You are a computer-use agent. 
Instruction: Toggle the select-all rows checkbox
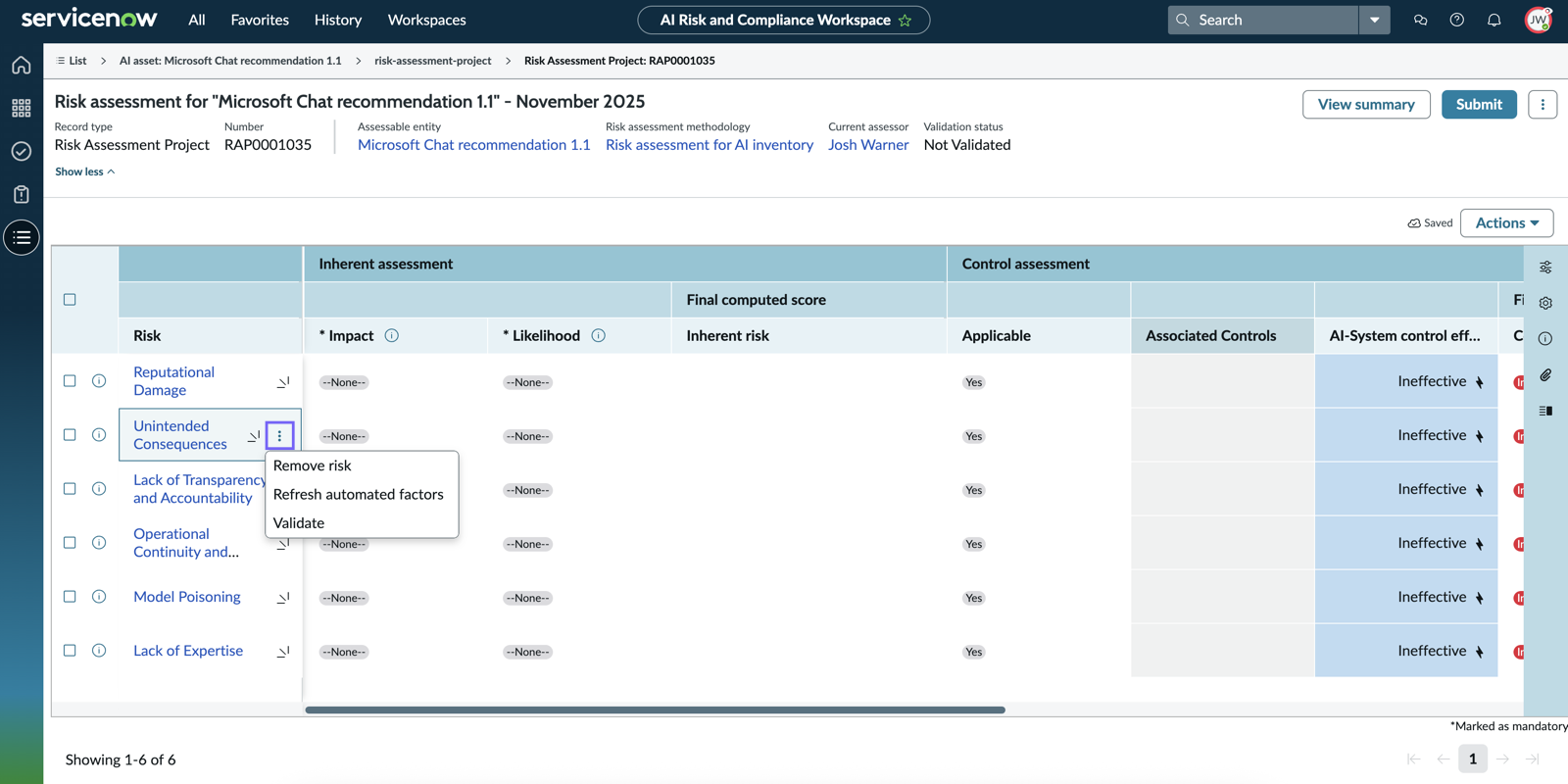70,300
